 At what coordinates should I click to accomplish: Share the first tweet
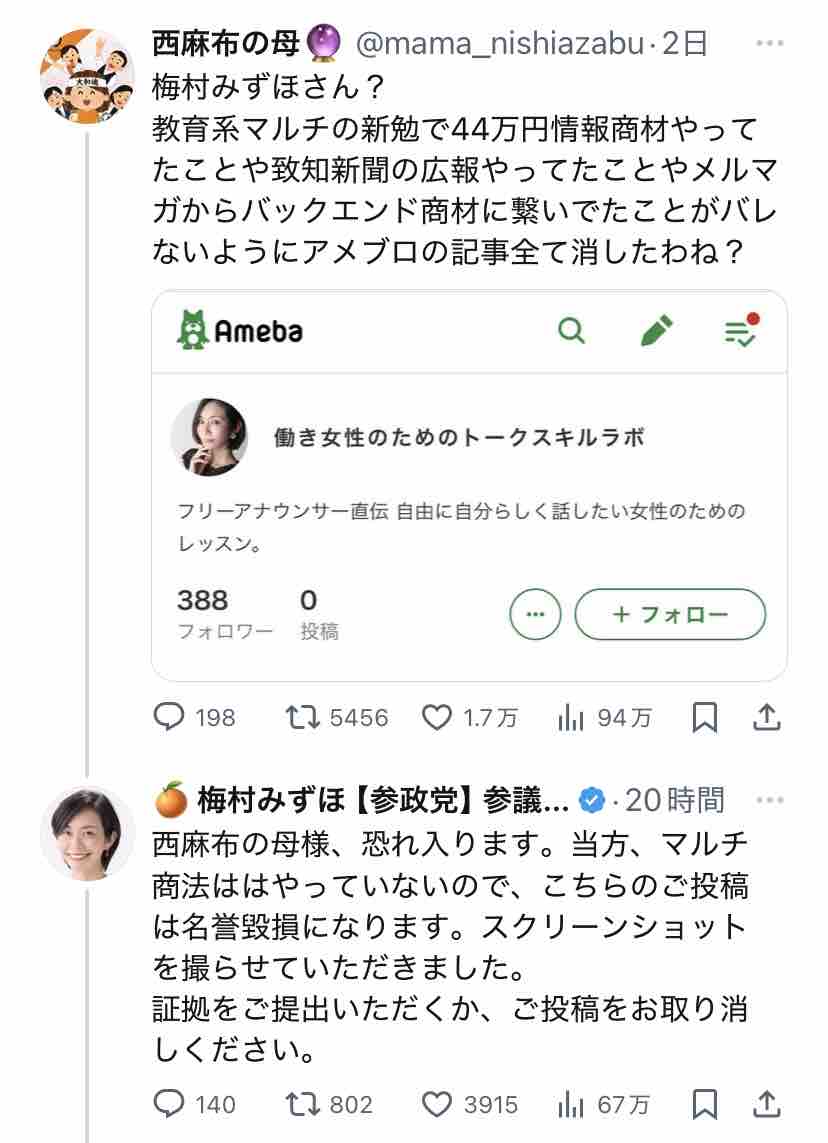(x=767, y=716)
